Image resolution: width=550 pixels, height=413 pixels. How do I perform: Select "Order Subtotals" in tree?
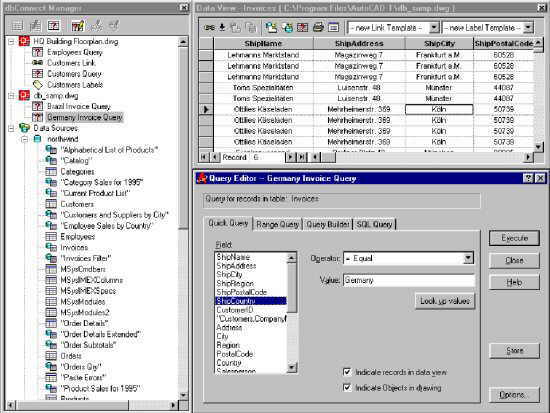pos(88,345)
